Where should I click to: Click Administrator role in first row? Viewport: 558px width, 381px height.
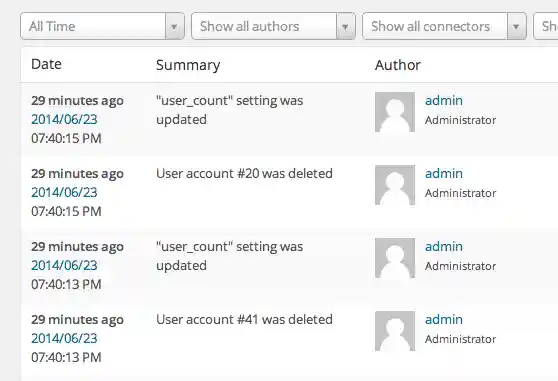pos(460,120)
